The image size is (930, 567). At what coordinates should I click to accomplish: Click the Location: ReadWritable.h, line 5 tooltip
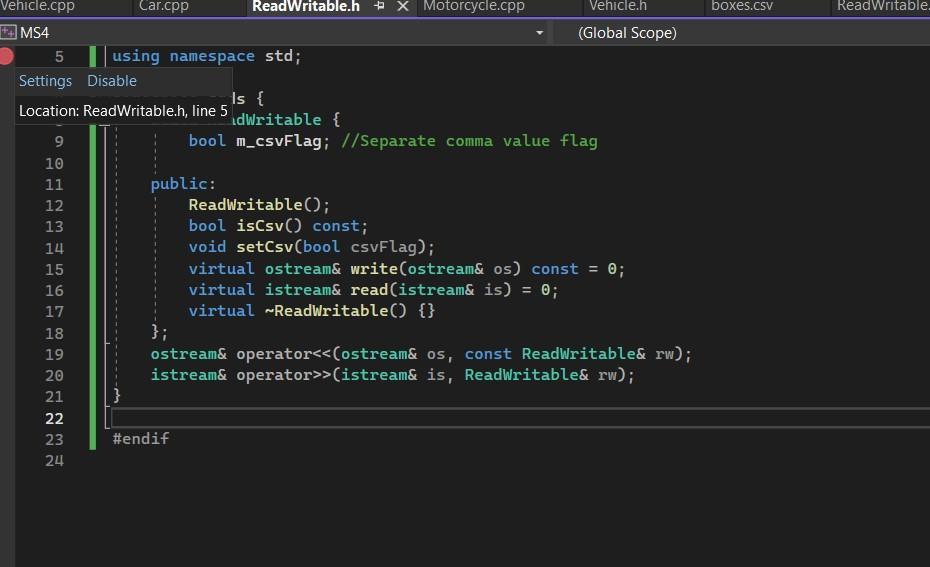(123, 111)
